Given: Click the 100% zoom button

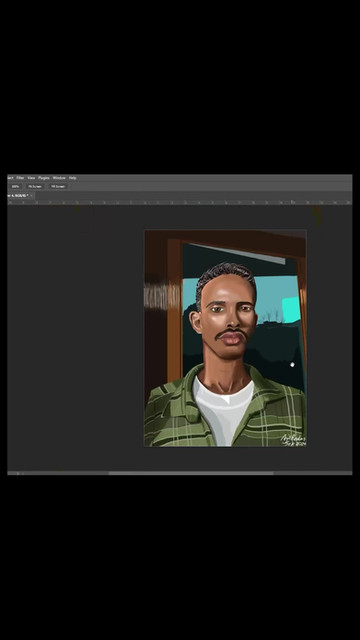Looking at the screenshot, I should pyautogui.click(x=16, y=186).
